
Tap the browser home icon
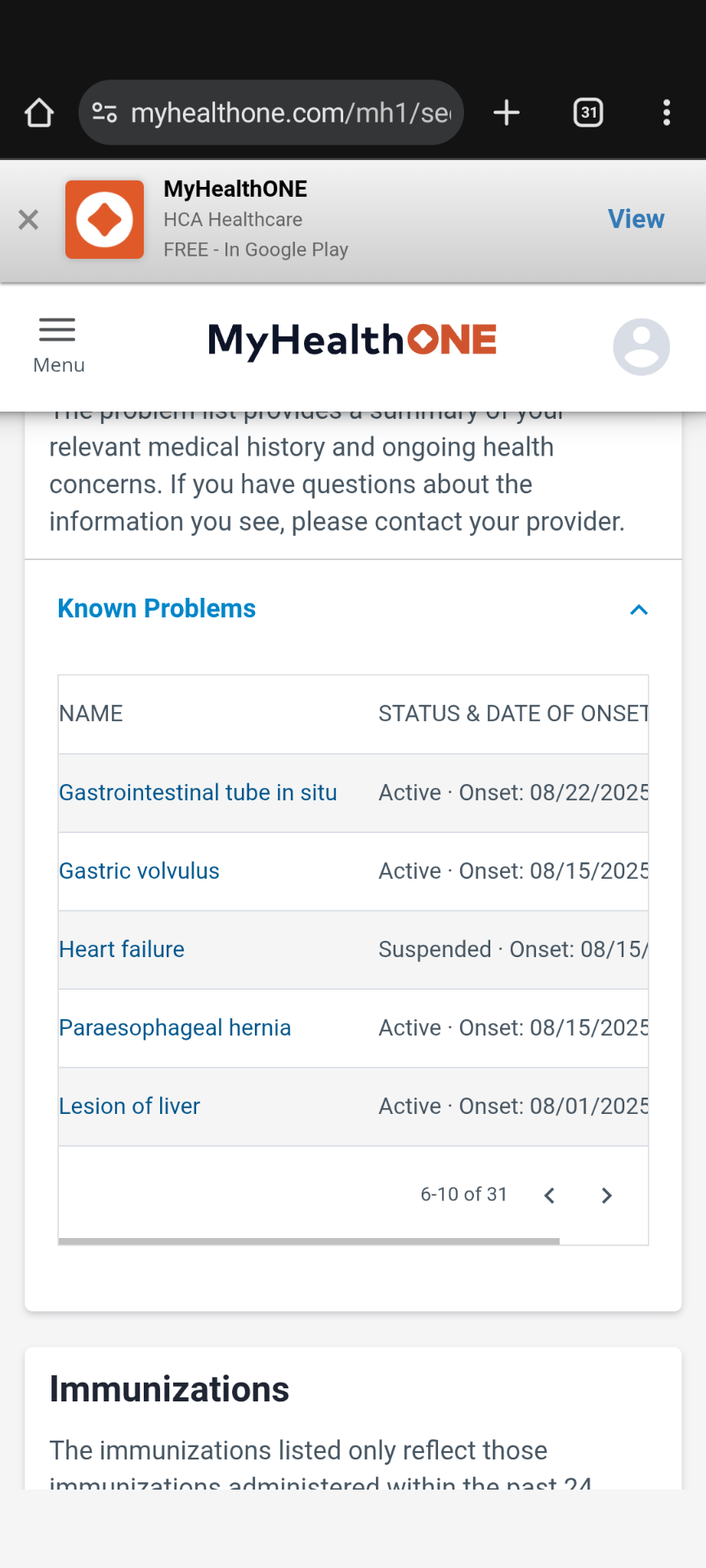(x=39, y=113)
